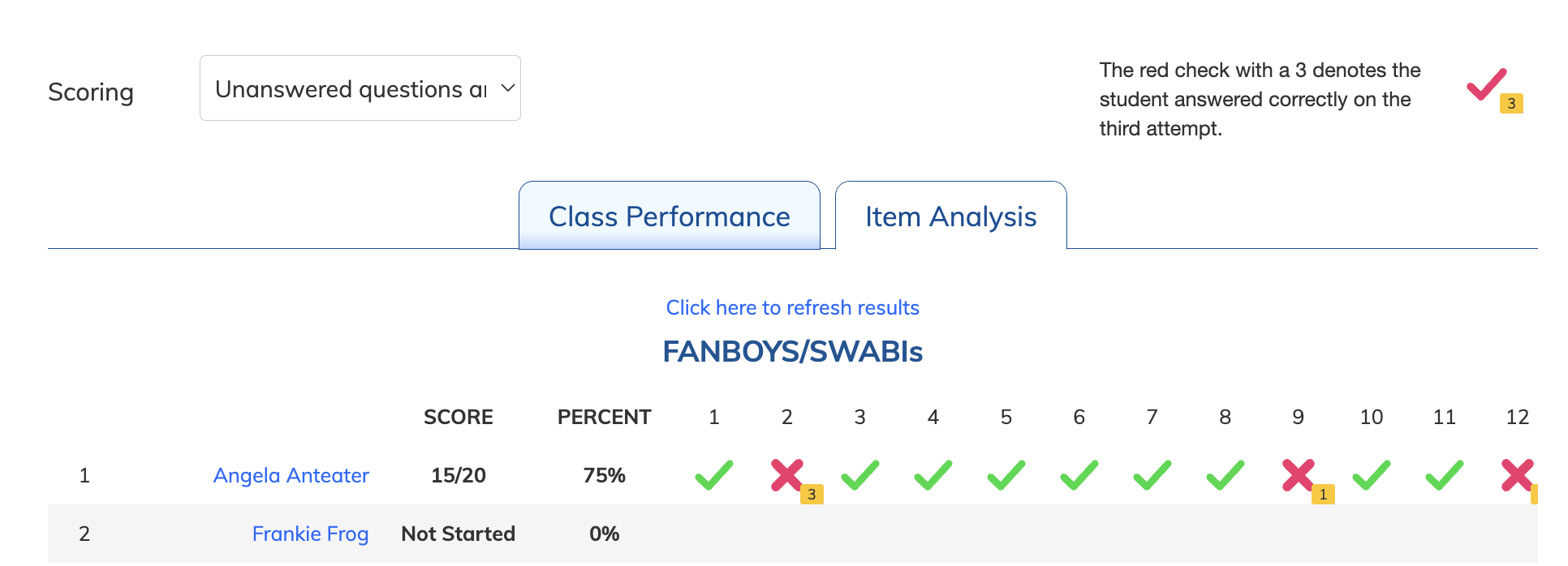This screenshot has height=566, width=1568.
Task: Click the red X under question 12
Action: coord(1517,475)
